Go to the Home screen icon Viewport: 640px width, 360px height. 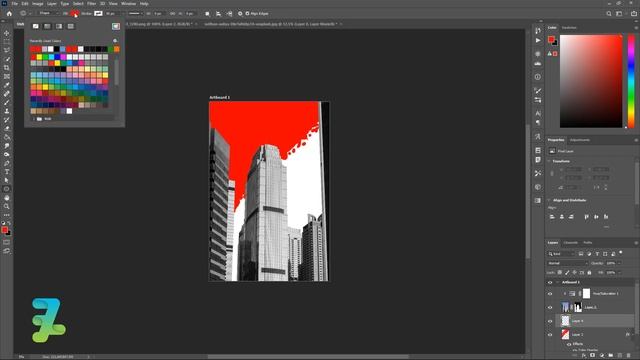point(9,13)
